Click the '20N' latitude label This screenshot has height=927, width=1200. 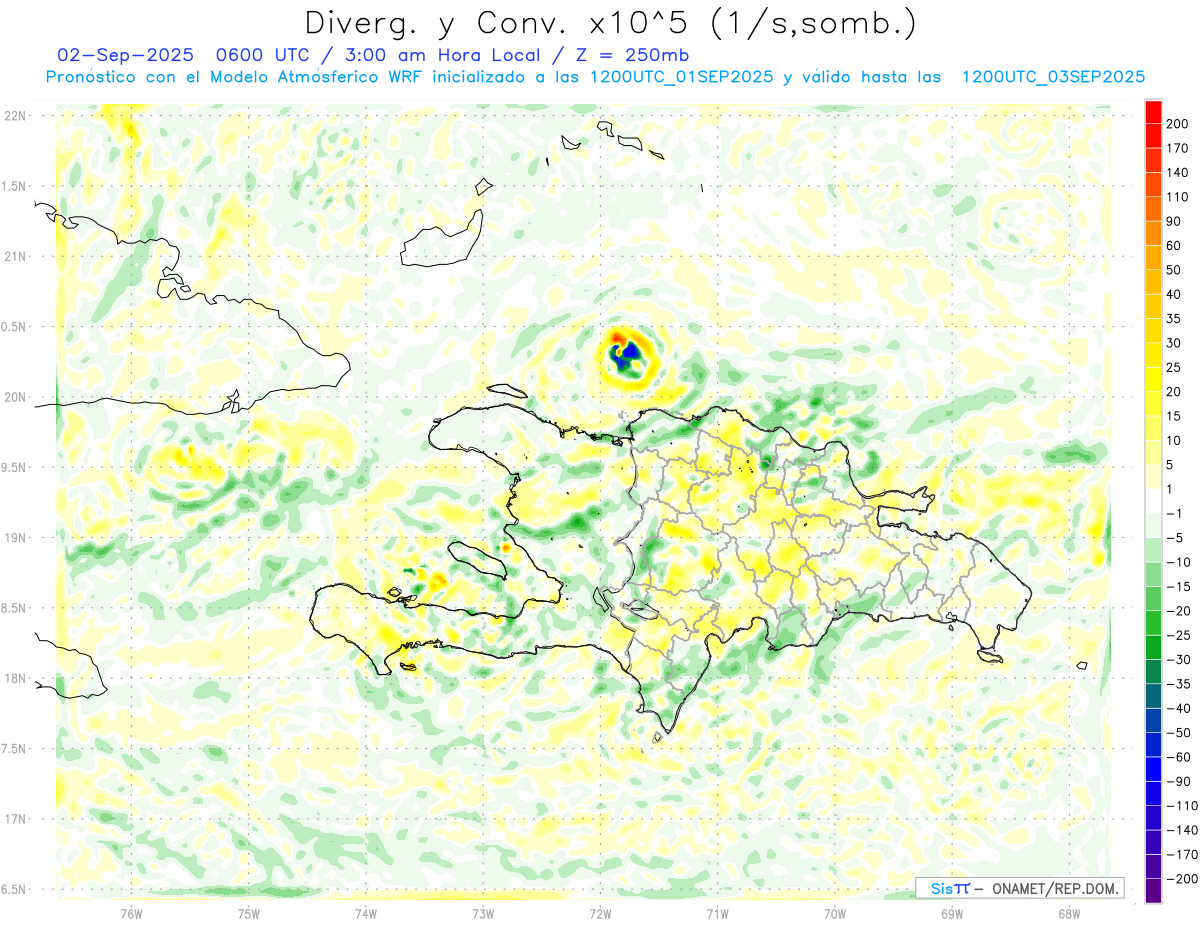[13, 397]
